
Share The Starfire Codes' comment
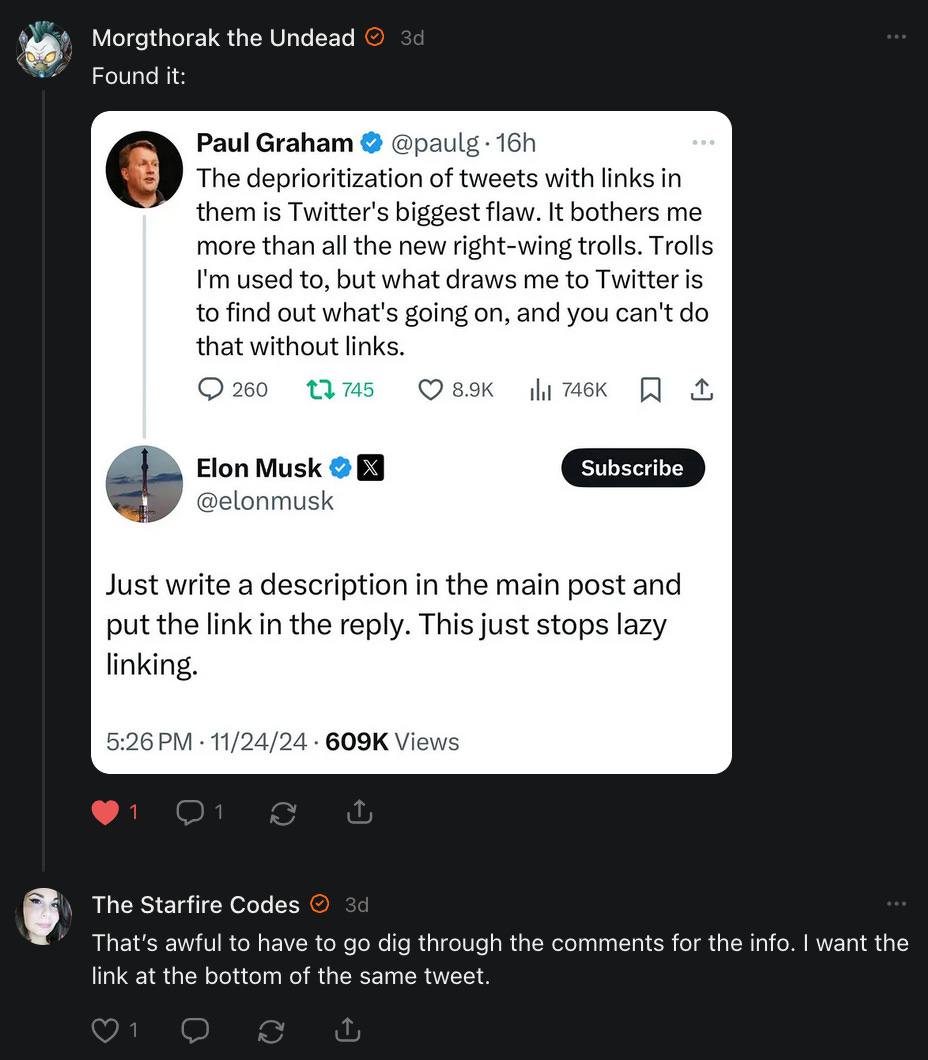point(346,1029)
